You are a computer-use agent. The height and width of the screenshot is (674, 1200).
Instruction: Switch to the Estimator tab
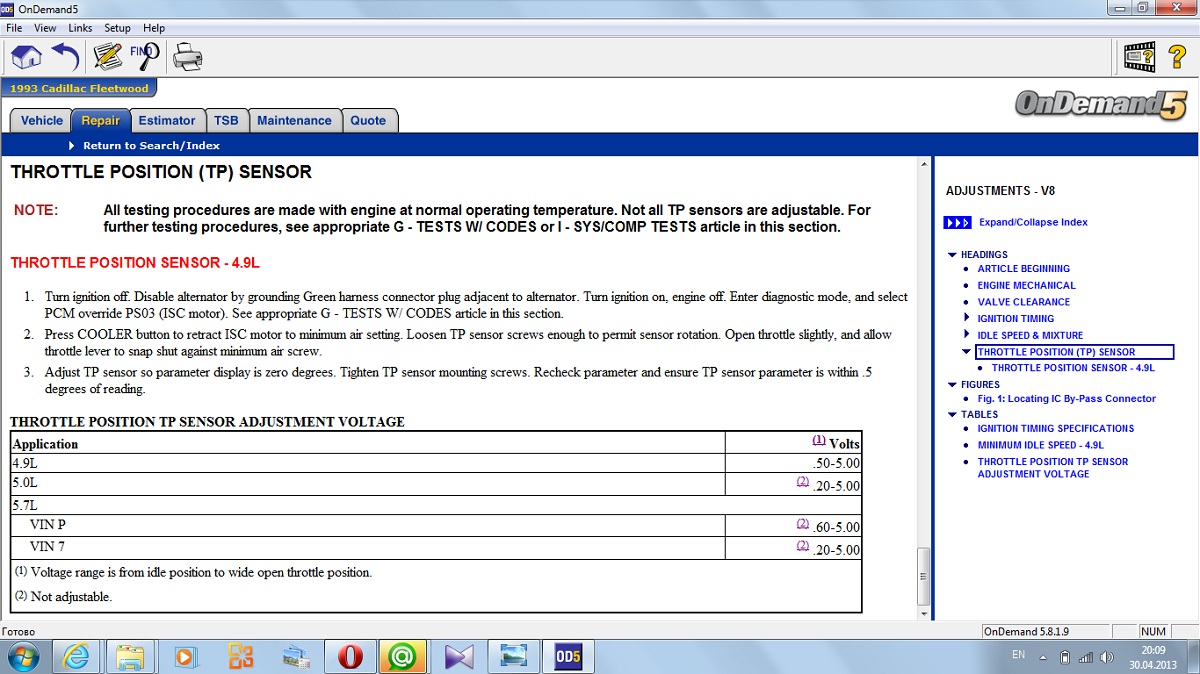pyautogui.click(x=167, y=121)
